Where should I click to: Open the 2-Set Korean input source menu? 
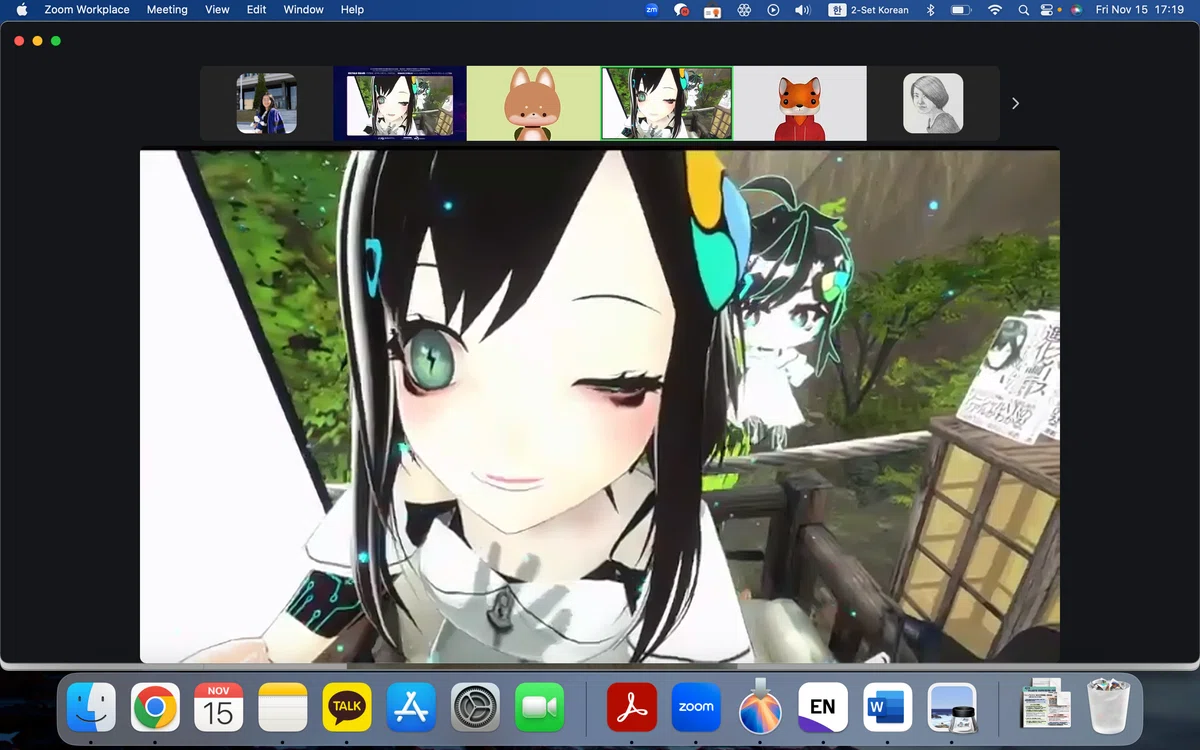click(869, 9)
